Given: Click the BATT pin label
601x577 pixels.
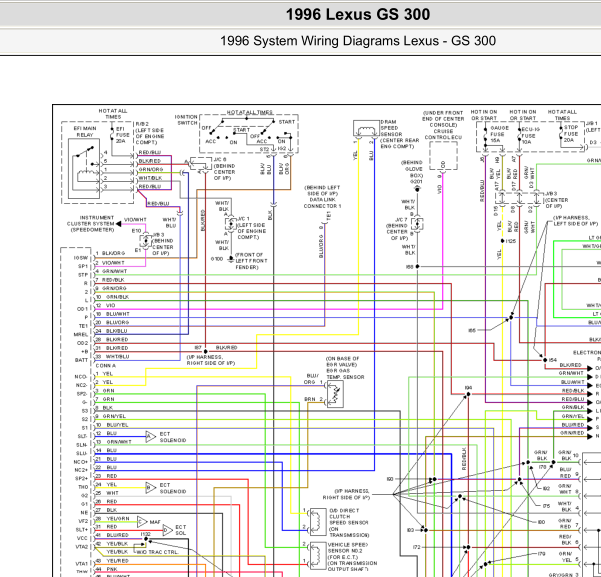Looking at the screenshot, I should [x=81, y=360].
